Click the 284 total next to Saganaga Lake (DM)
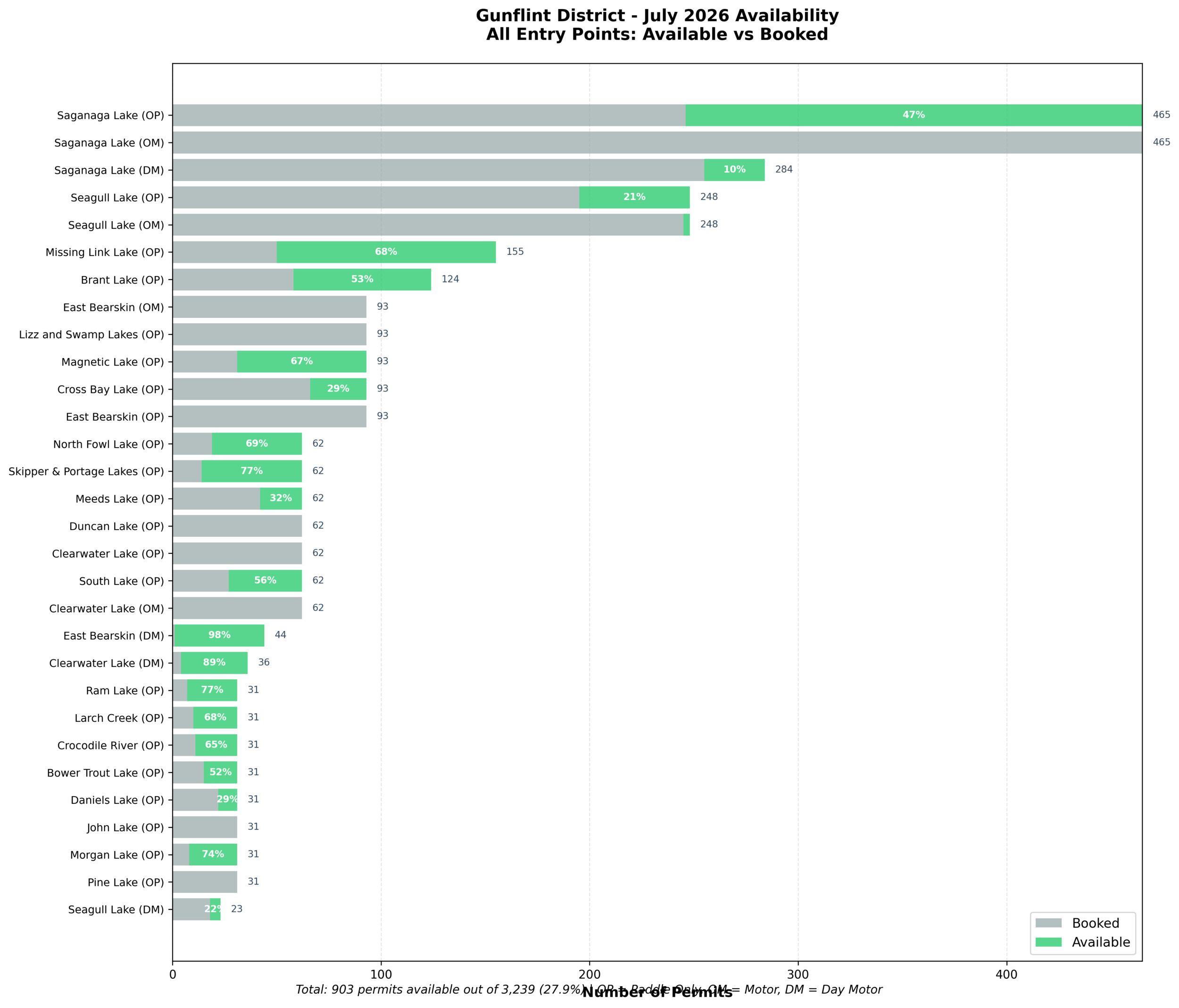 point(783,170)
